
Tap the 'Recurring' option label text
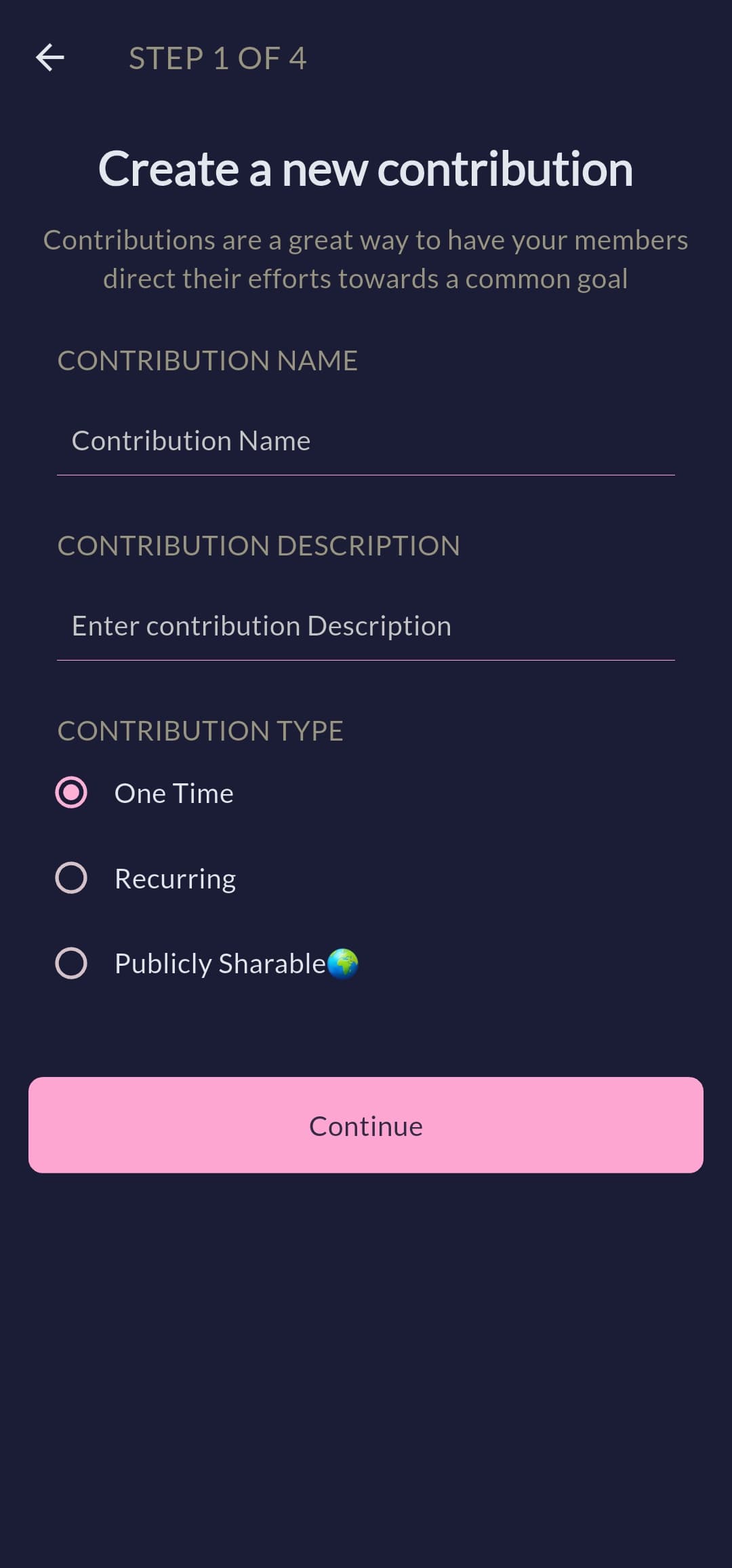(175, 879)
